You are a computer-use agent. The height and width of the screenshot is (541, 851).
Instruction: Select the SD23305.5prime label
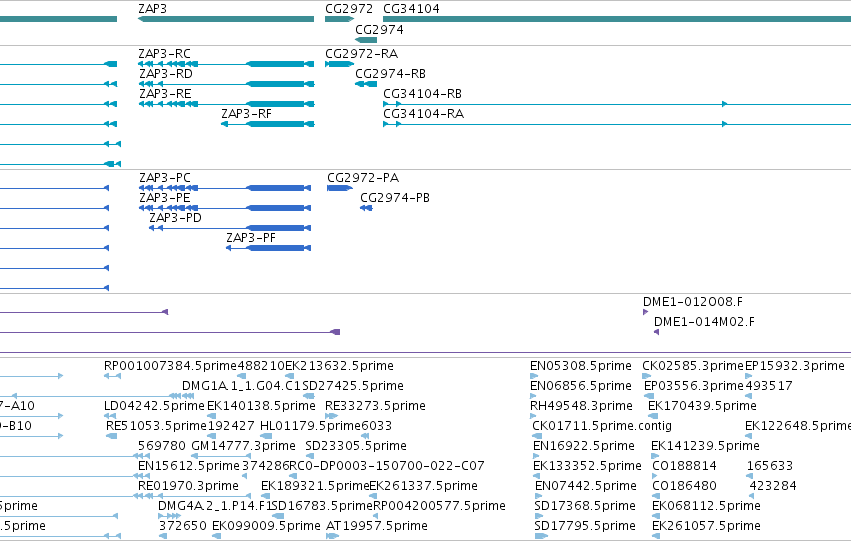pos(355,446)
